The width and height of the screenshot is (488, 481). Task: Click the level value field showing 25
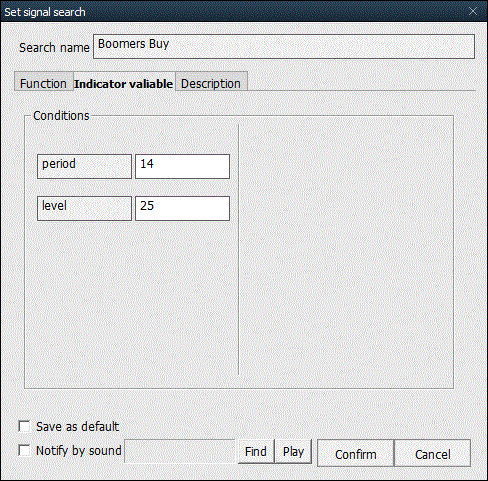click(x=182, y=208)
